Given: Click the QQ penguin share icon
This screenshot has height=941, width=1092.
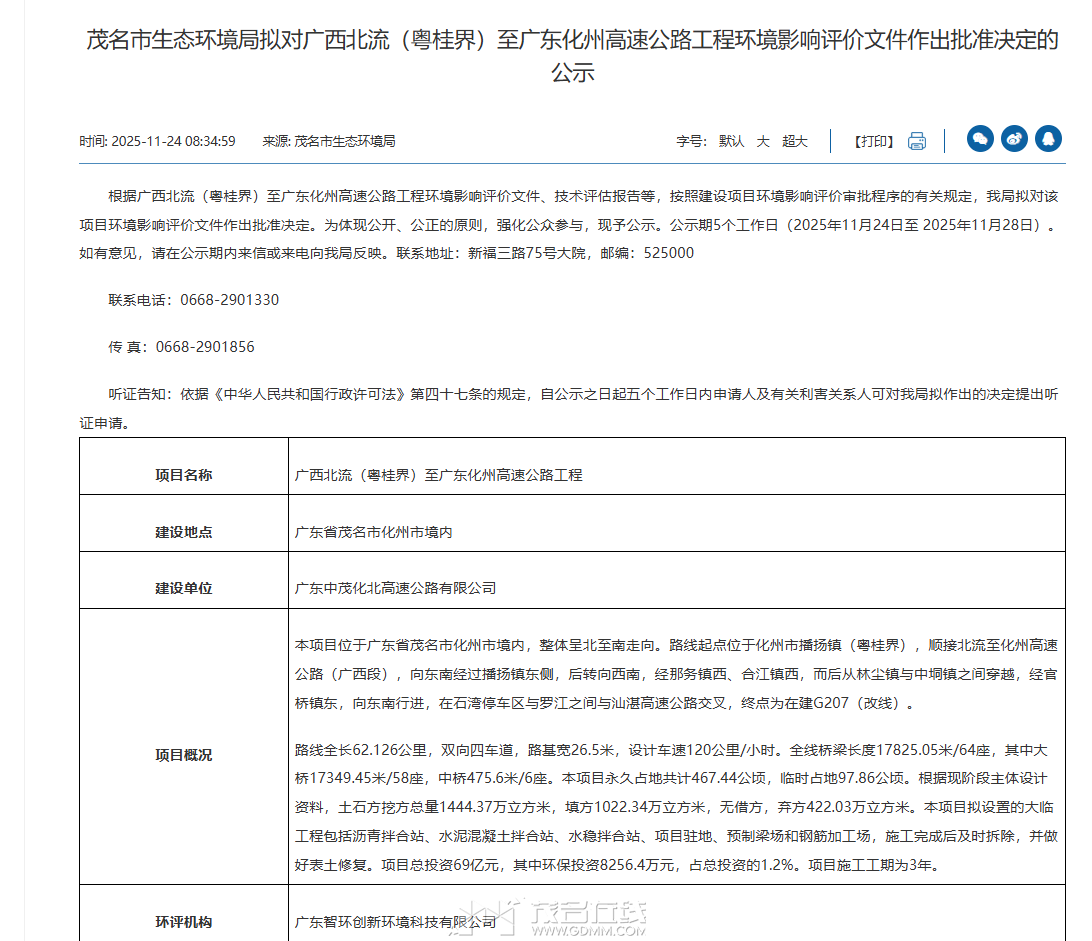Looking at the screenshot, I should click(x=1048, y=139).
